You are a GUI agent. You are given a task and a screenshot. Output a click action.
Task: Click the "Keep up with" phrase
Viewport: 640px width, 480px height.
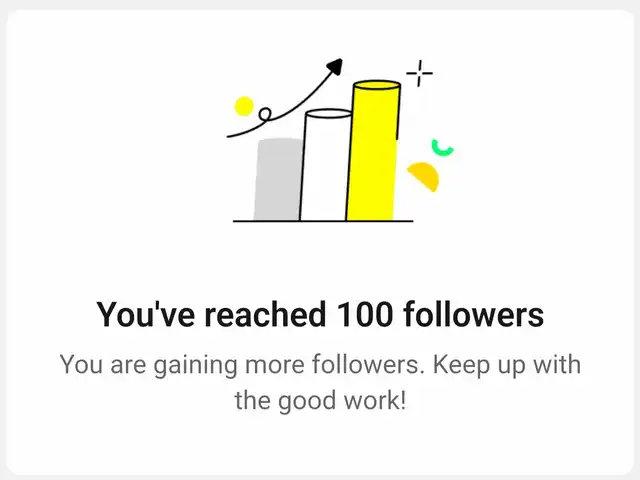click(x=507, y=364)
